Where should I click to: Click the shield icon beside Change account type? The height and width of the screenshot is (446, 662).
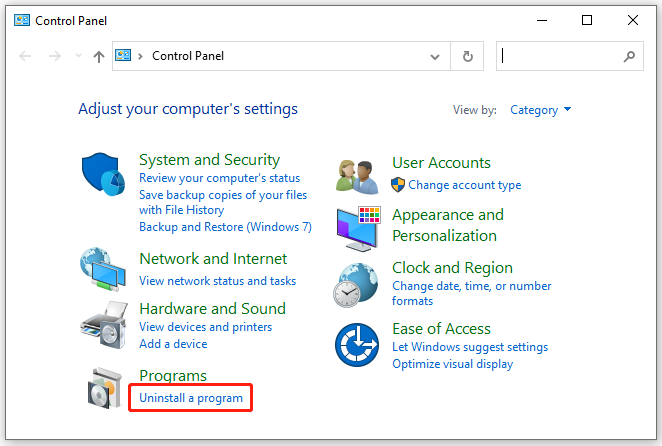pos(398,185)
